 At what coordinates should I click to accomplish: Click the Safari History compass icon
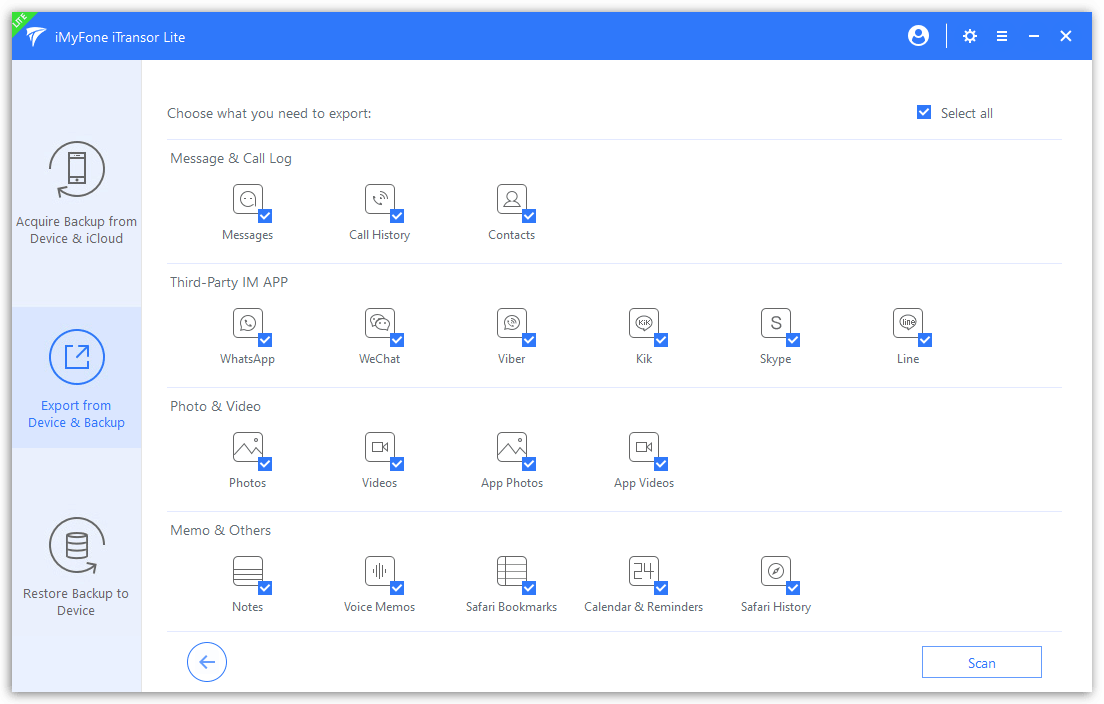(x=776, y=571)
